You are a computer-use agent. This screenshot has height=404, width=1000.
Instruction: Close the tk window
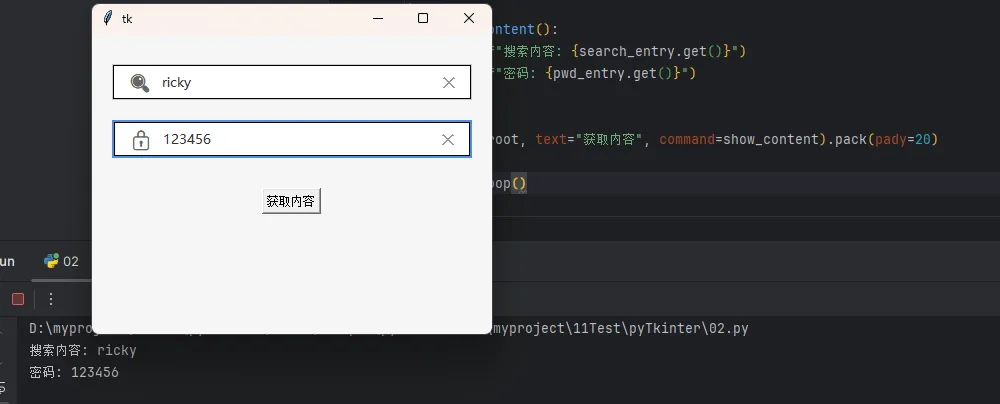(468, 18)
